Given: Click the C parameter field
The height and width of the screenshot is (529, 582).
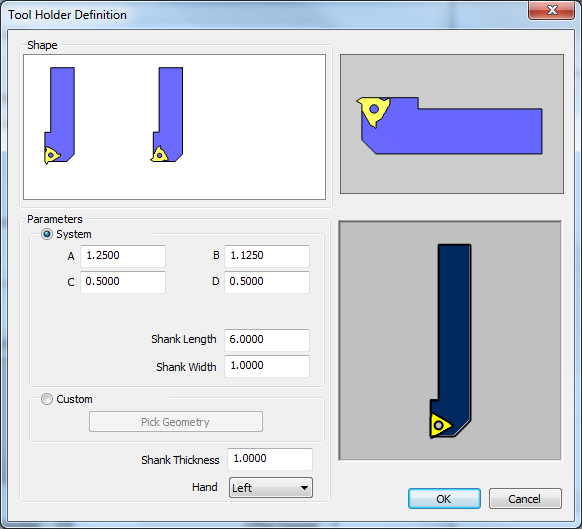Looking at the screenshot, I should (123, 282).
